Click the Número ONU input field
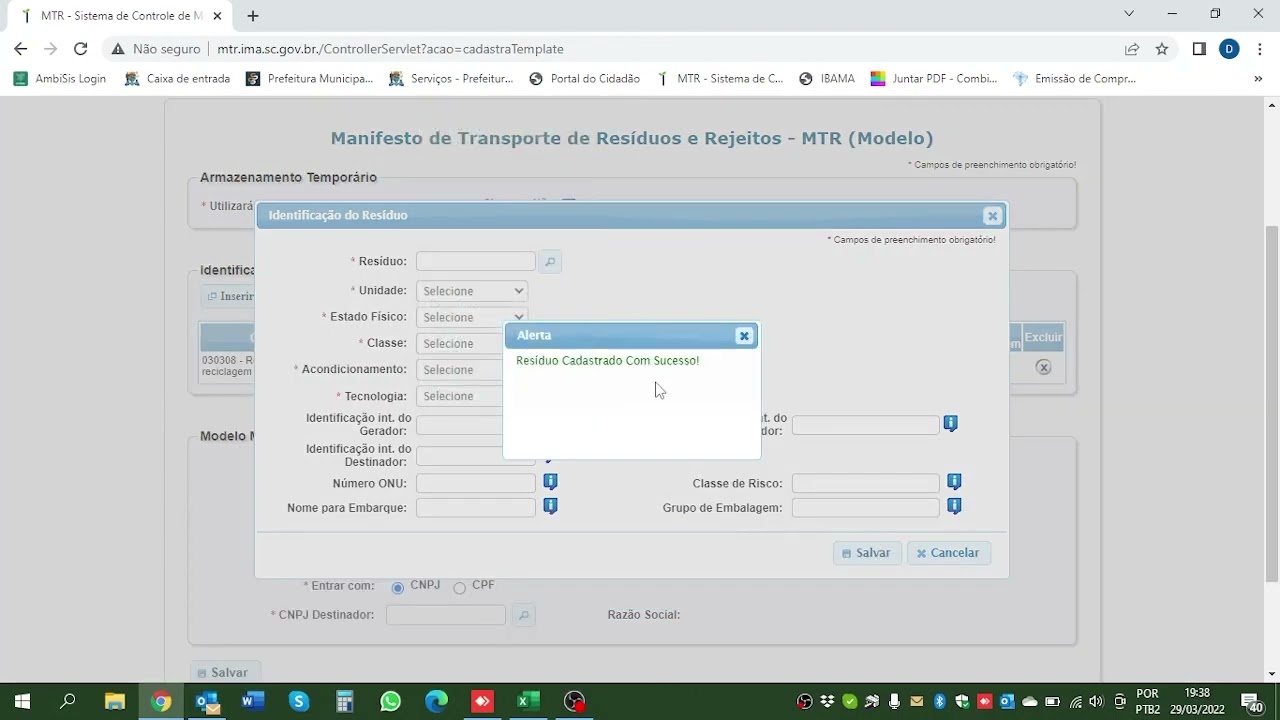 tap(476, 483)
